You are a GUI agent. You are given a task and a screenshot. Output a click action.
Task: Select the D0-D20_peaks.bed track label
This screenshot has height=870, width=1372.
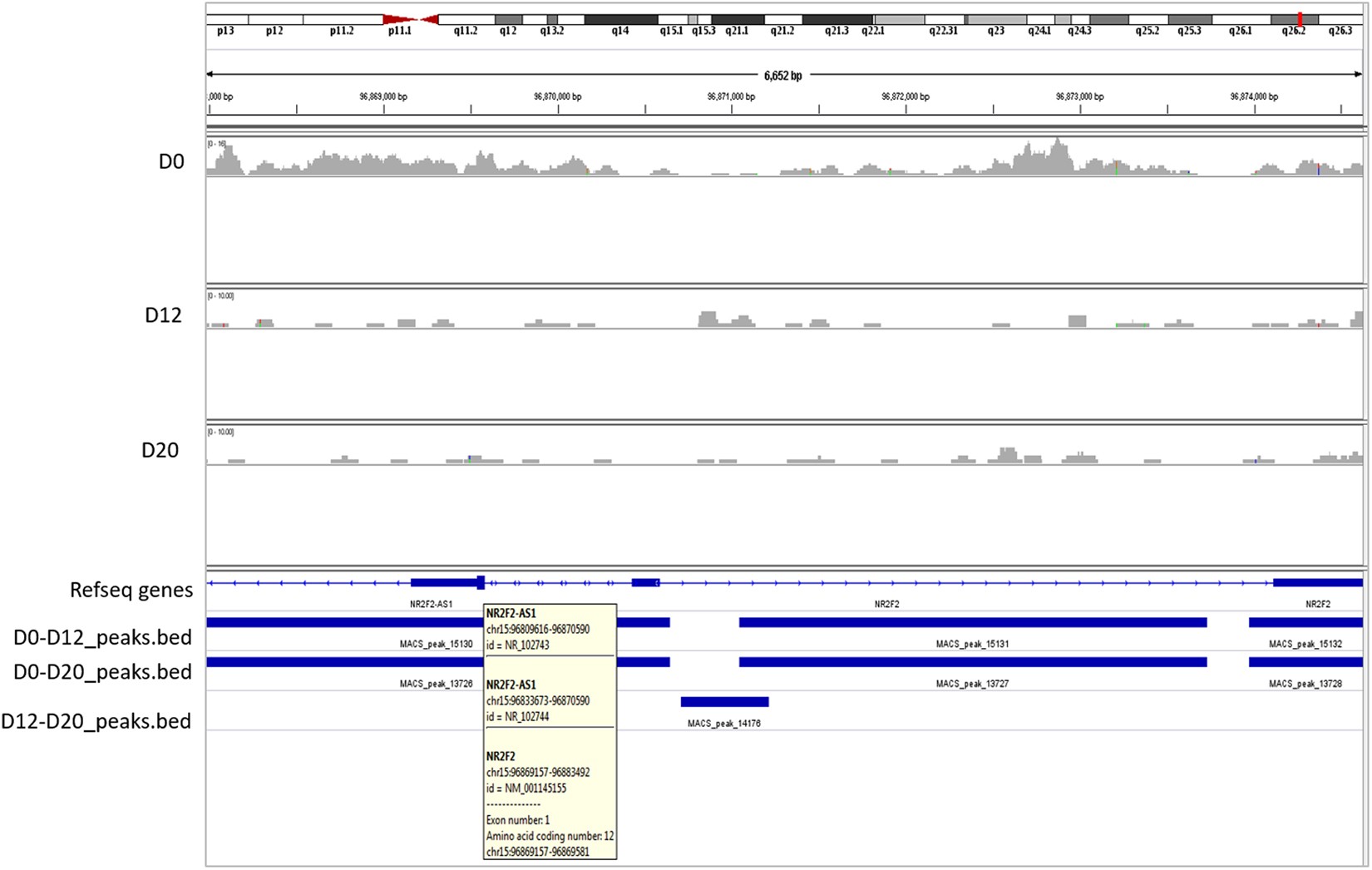click(x=102, y=672)
